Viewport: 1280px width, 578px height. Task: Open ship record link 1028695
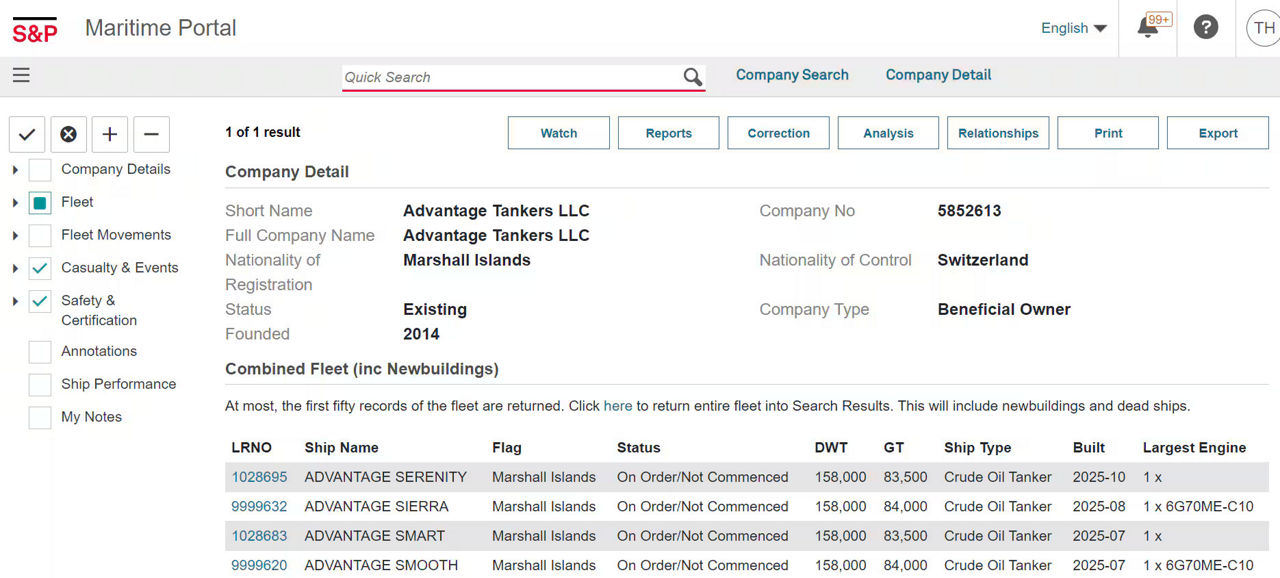pyautogui.click(x=259, y=477)
